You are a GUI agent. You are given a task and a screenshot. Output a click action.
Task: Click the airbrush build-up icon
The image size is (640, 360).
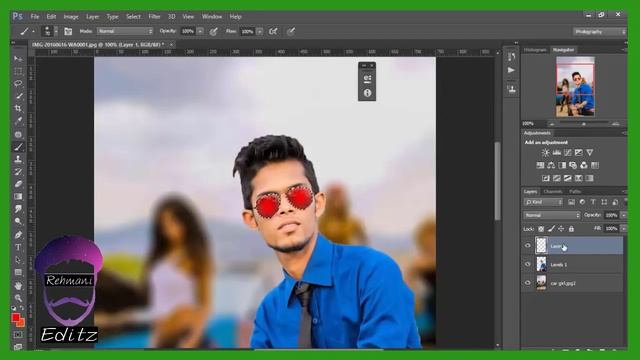pos(273,31)
